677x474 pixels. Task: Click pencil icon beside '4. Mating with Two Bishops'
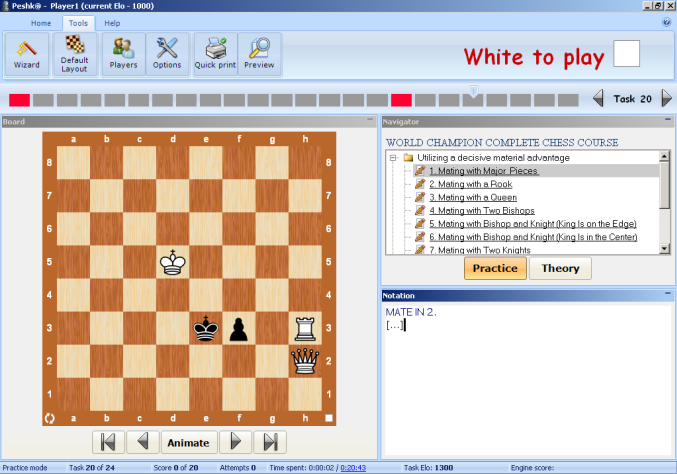click(420, 210)
